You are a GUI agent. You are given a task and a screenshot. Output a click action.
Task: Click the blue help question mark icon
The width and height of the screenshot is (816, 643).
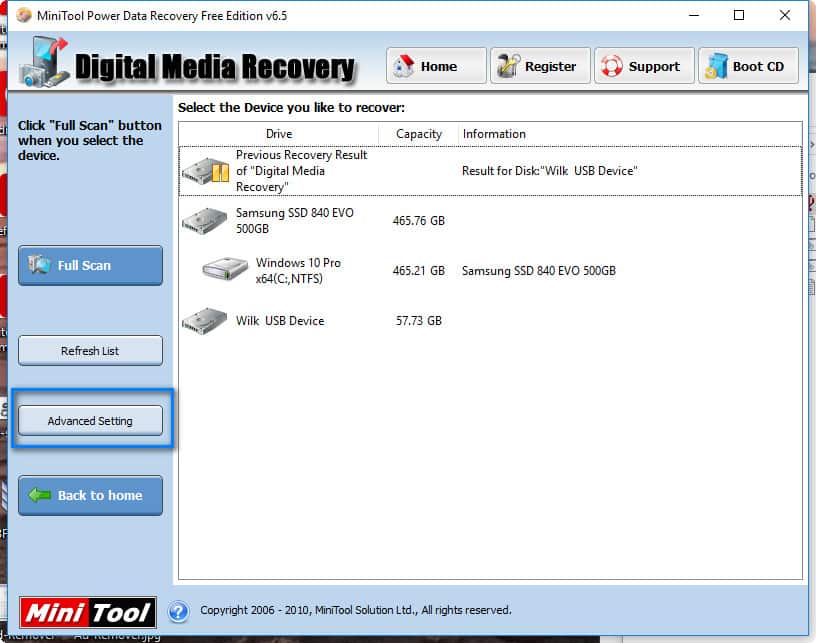178,610
